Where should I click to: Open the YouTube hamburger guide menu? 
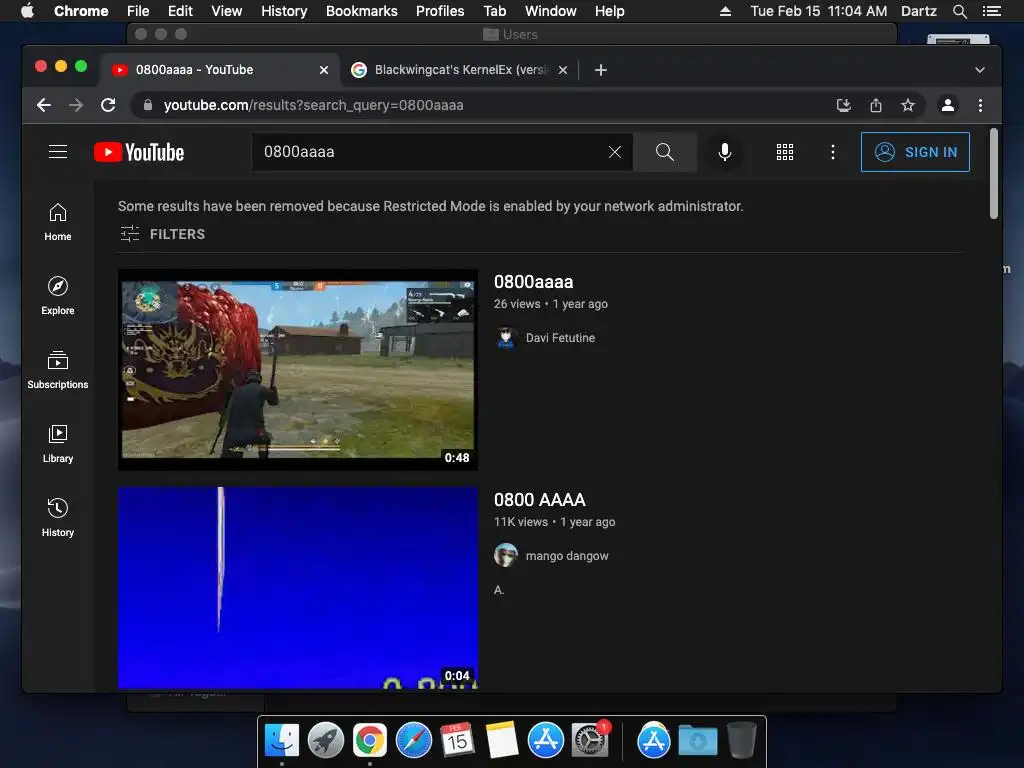pyautogui.click(x=57, y=152)
